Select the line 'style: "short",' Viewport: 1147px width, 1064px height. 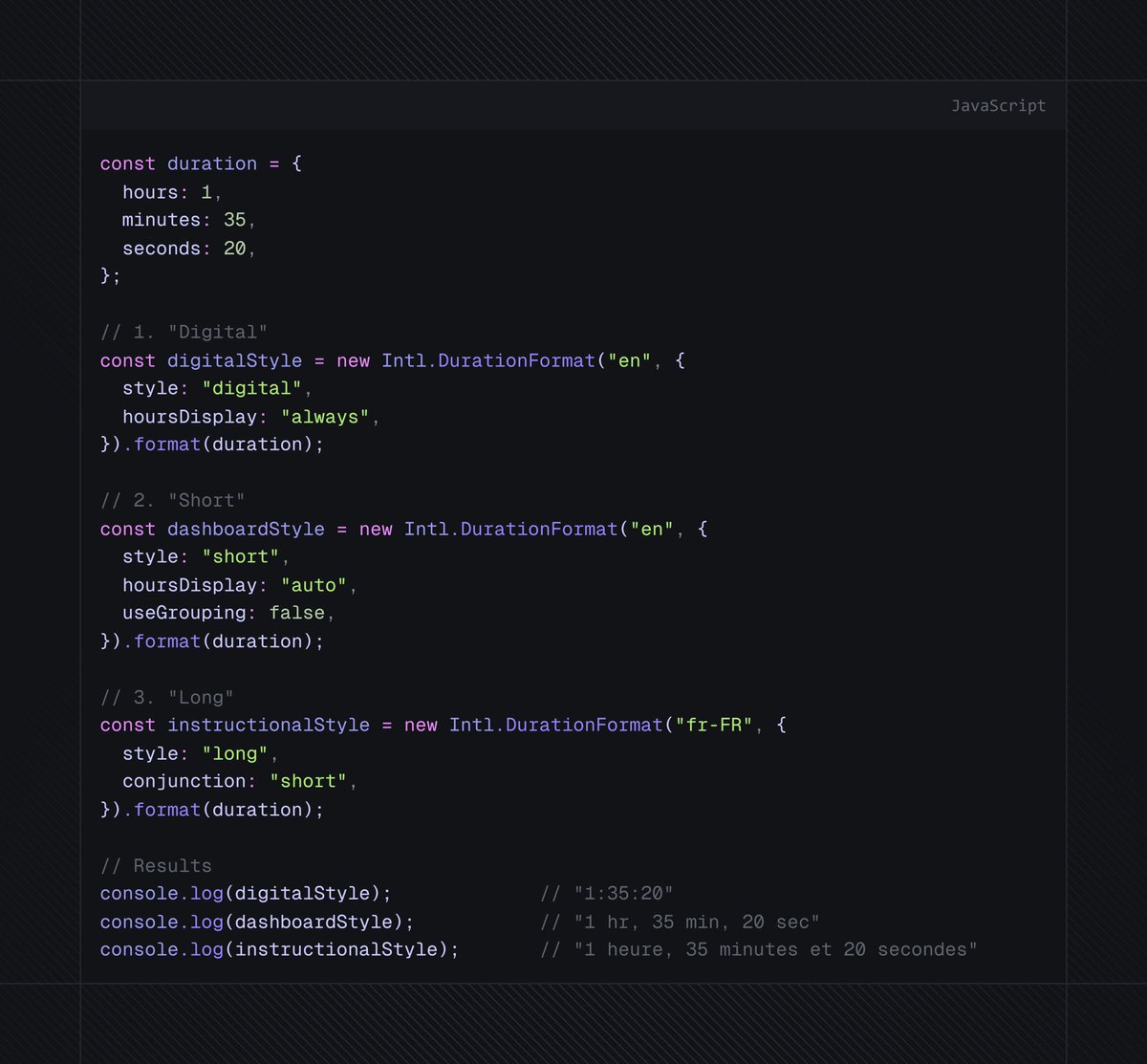tap(206, 556)
